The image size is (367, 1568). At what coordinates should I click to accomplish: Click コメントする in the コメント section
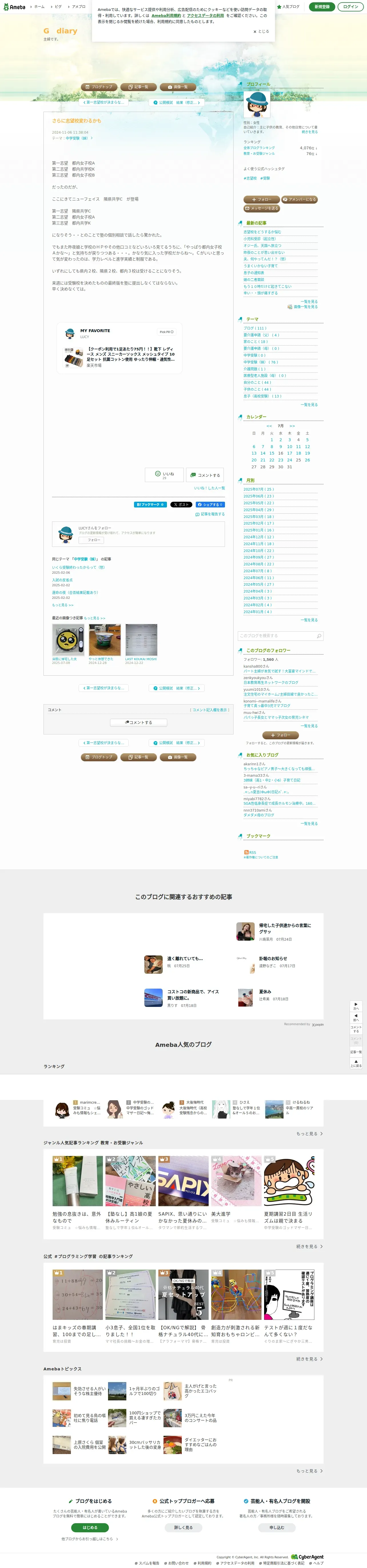(138, 722)
